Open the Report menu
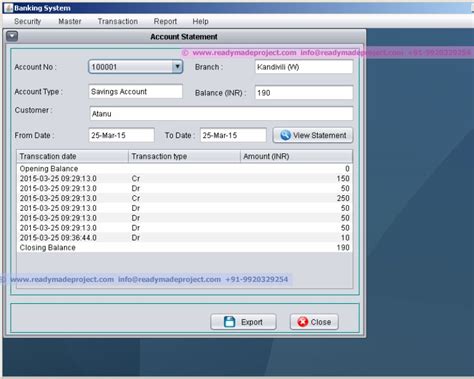 [165, 21]
